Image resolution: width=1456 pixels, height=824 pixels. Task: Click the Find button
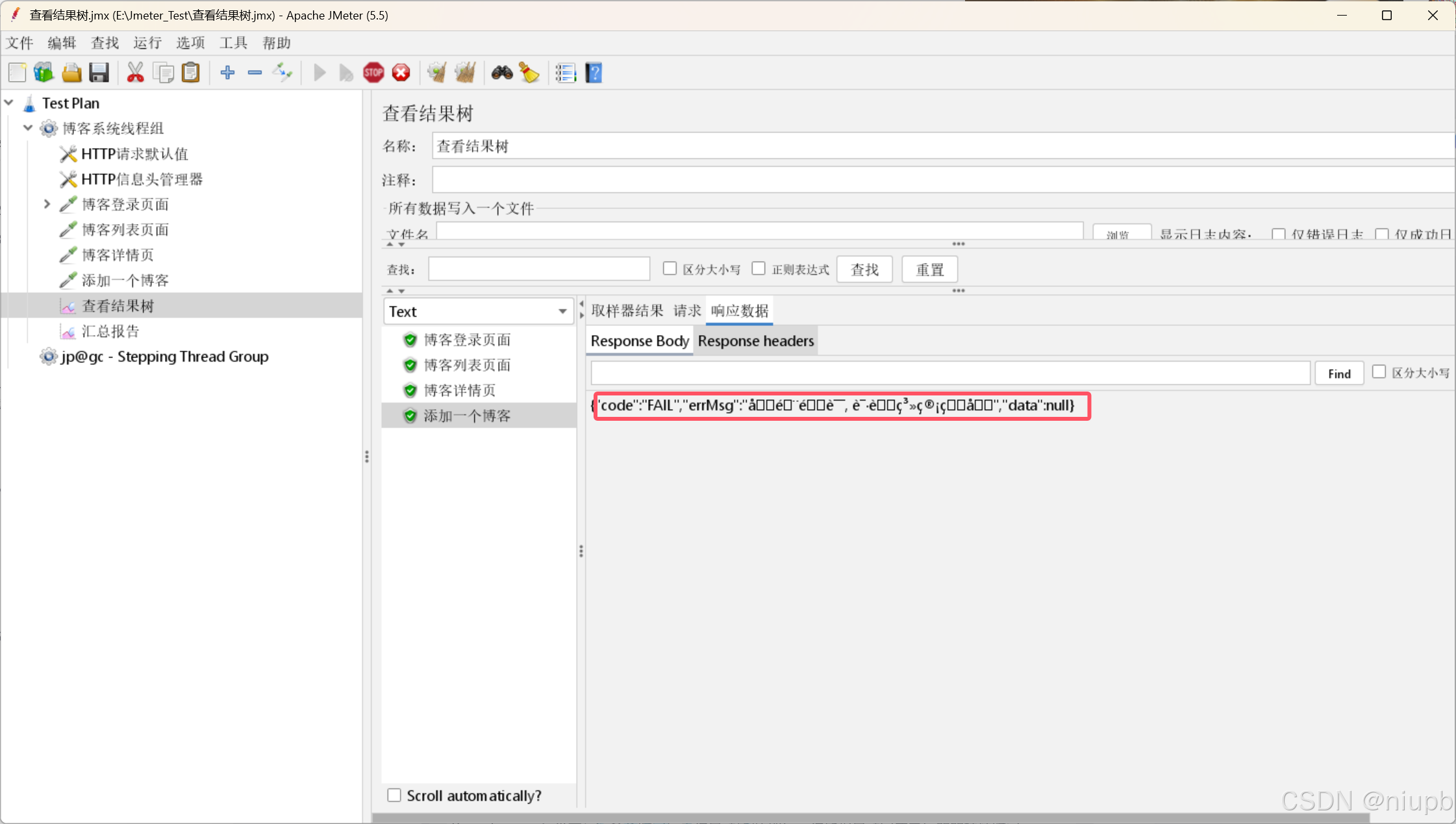1339,373
